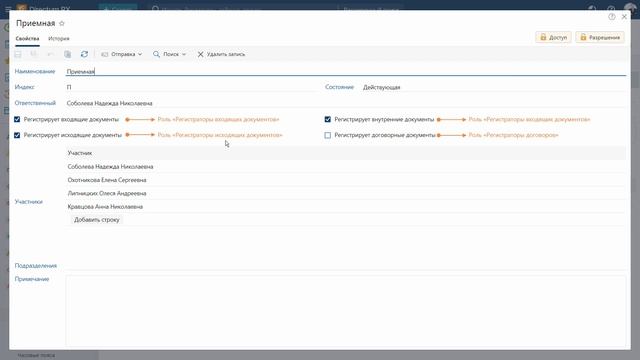The height and width of the screenshot is (360, 640).
Task: Uncheck Регистрирует исходящие документы
Action: pyautogui.click(x=17, y=135)
